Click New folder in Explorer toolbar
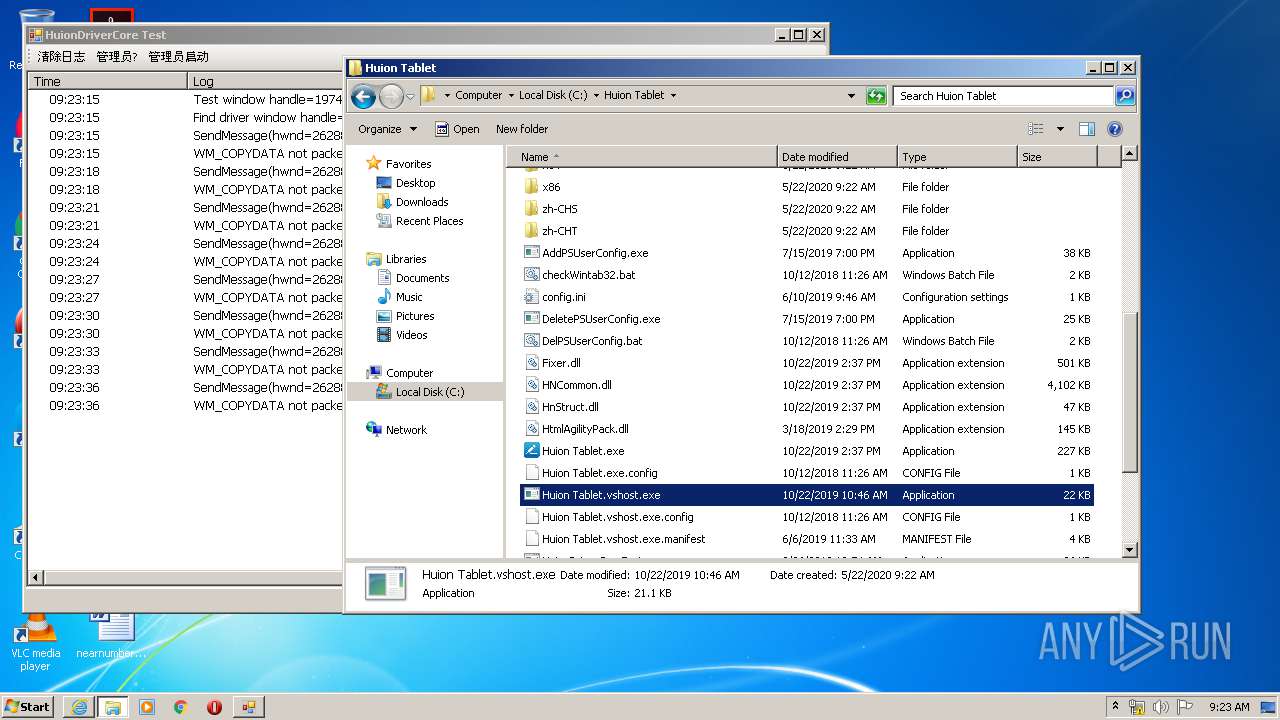 click(522, 129)
